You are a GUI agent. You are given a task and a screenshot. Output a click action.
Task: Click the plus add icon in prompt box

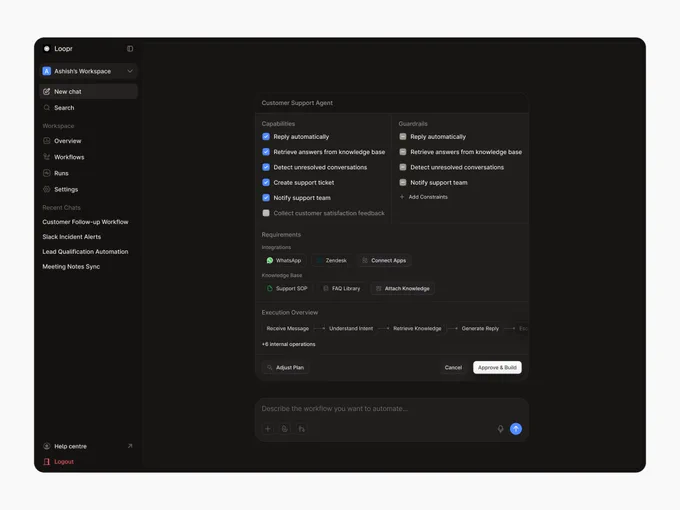(x=268, y=429)
